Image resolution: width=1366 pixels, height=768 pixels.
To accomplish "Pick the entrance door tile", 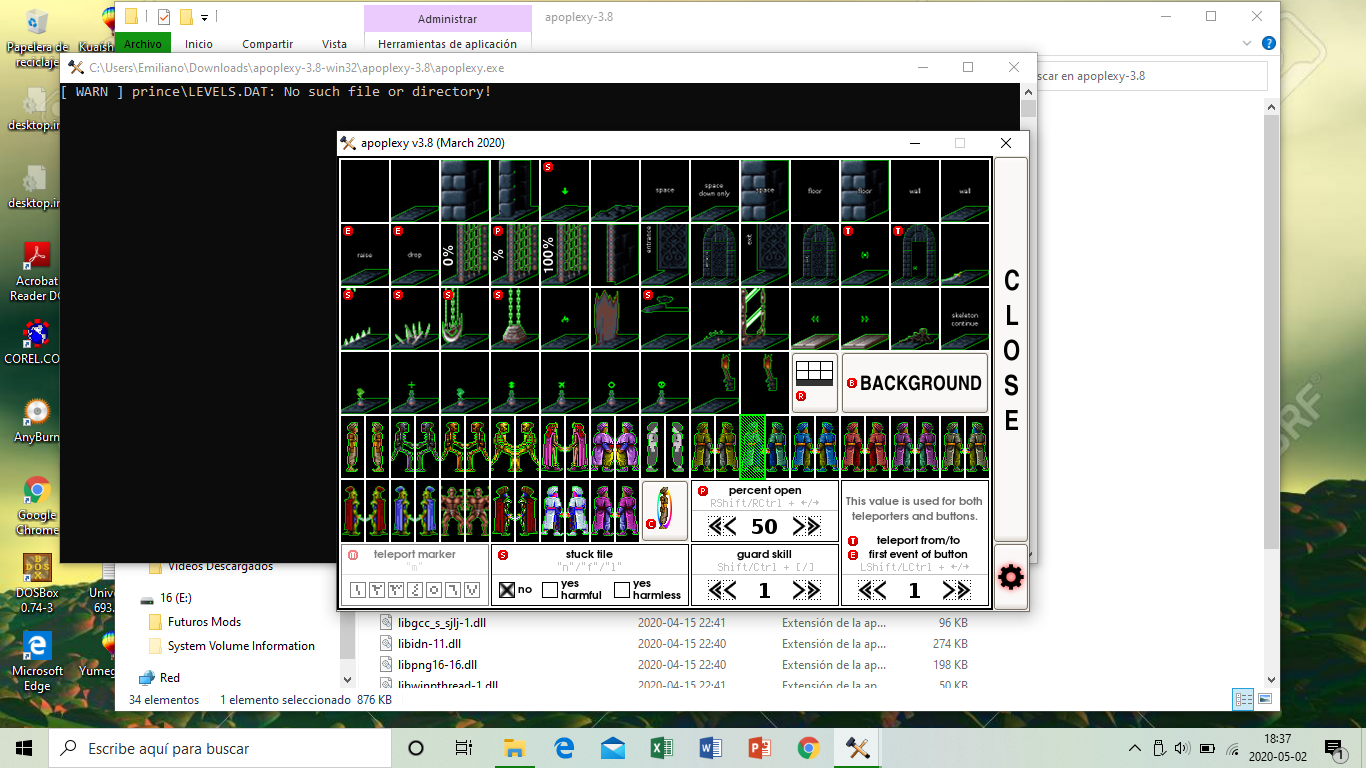I will [665, 254].
